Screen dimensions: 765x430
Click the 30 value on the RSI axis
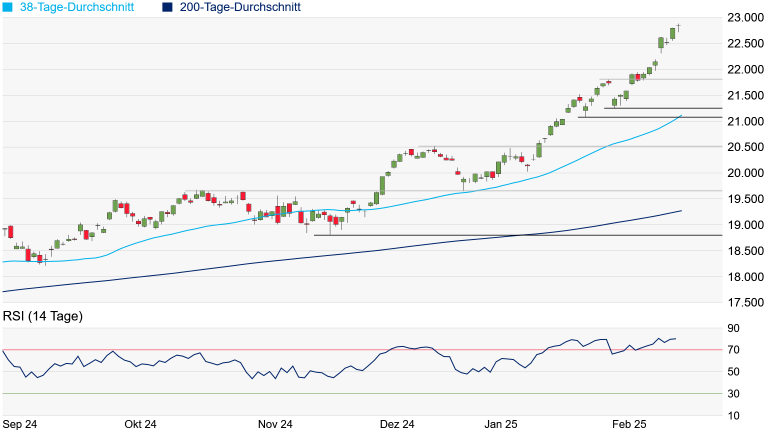pyautogui.click(x=733, y=393)
